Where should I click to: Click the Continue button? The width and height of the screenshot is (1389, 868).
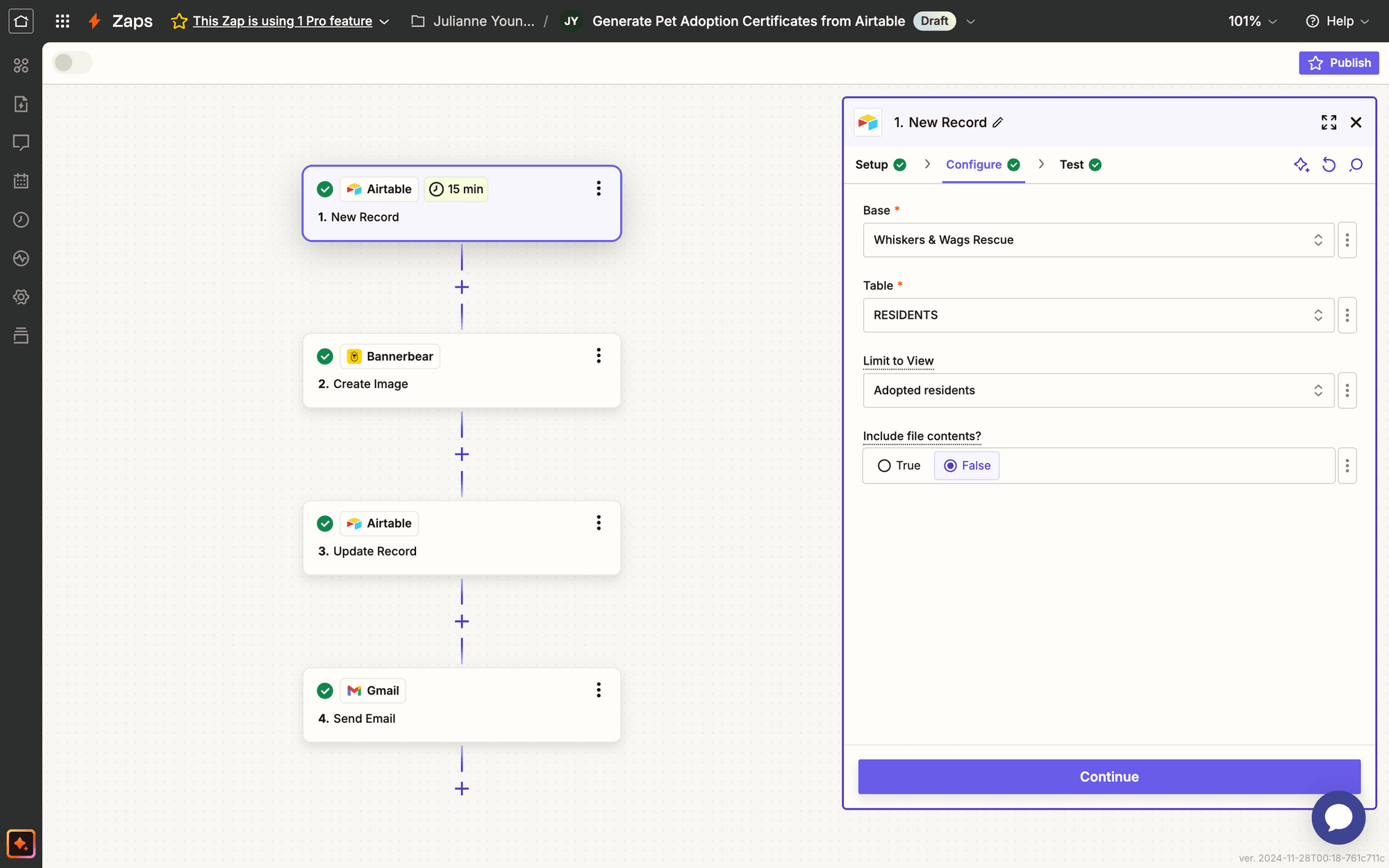click(1108, 776)
